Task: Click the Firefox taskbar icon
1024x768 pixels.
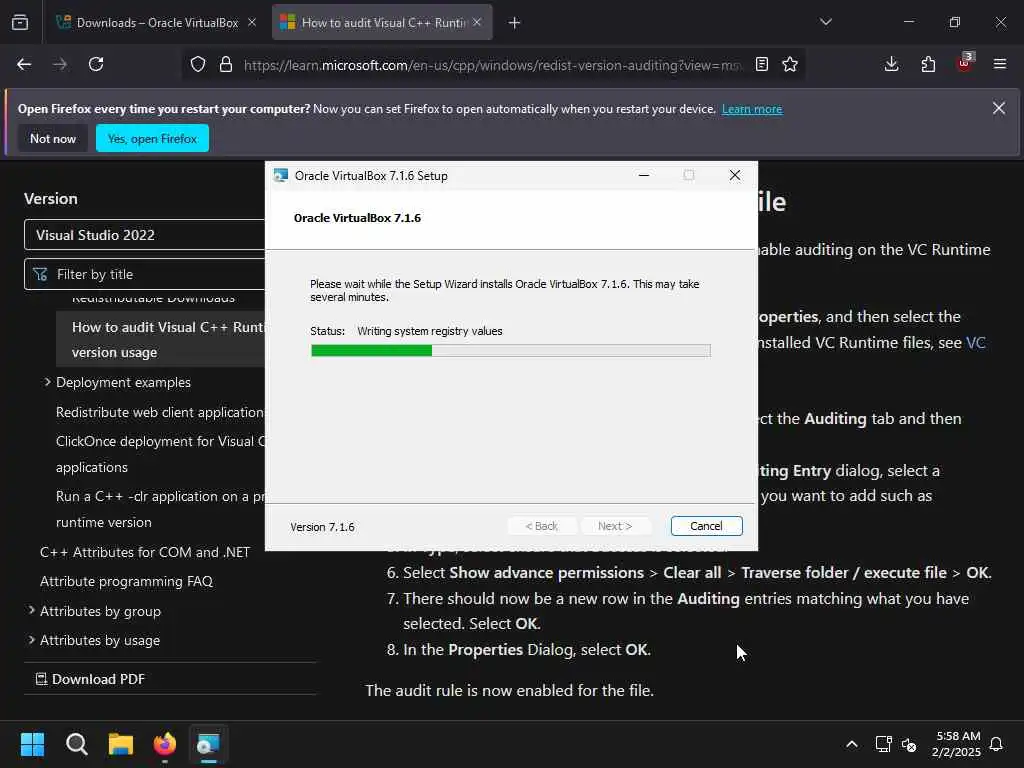Action: click(165, 744)
